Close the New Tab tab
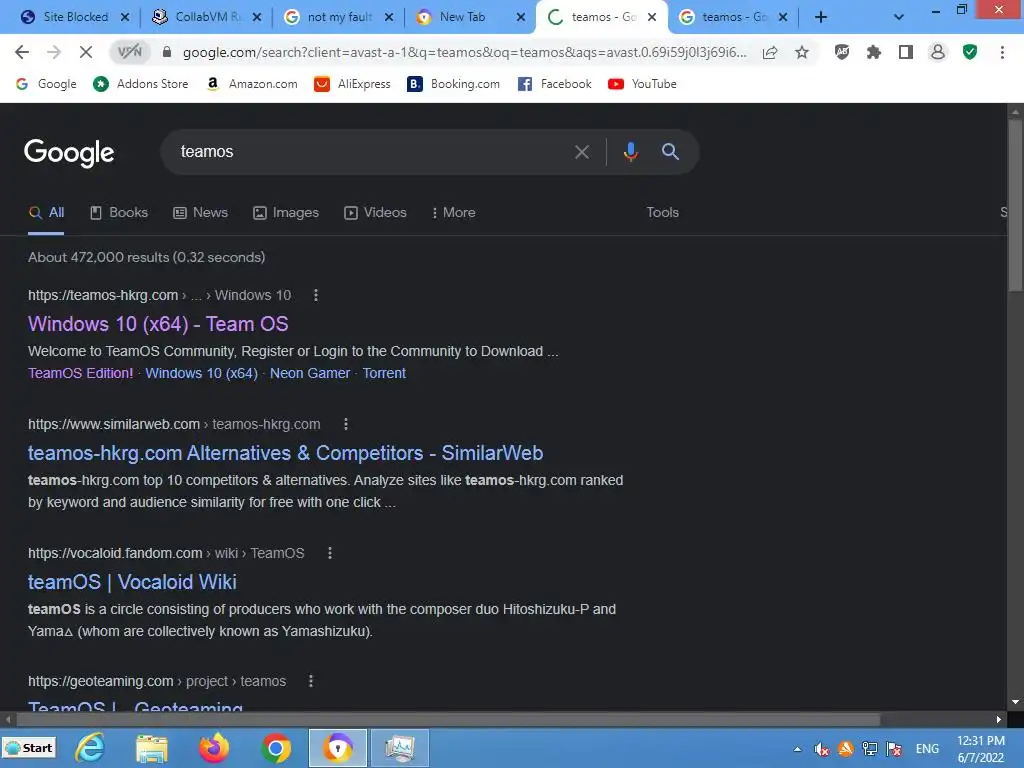The width and height of the screenshot is (1024, 768). [520, 17]
